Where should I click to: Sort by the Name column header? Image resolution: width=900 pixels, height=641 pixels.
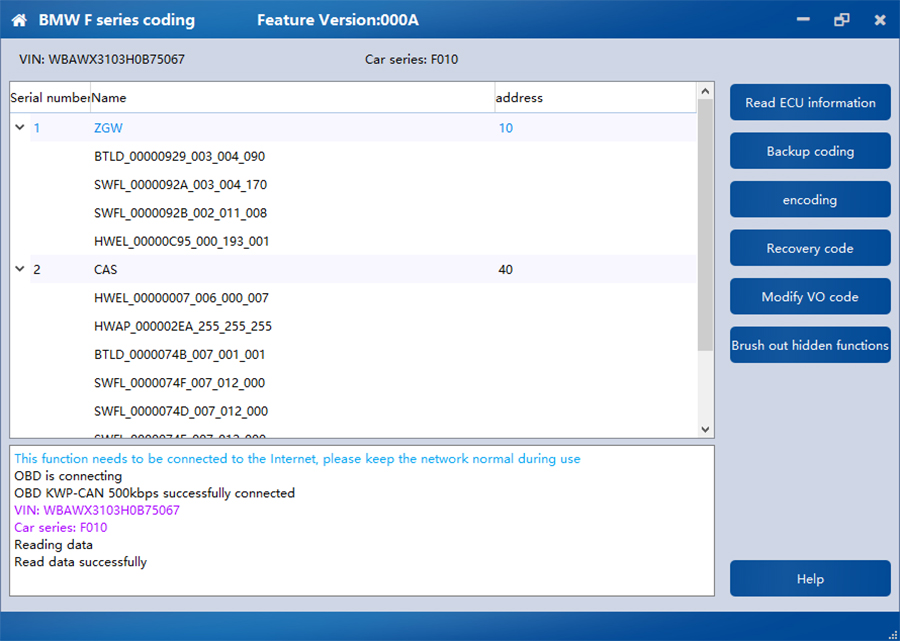pos(292,98)
